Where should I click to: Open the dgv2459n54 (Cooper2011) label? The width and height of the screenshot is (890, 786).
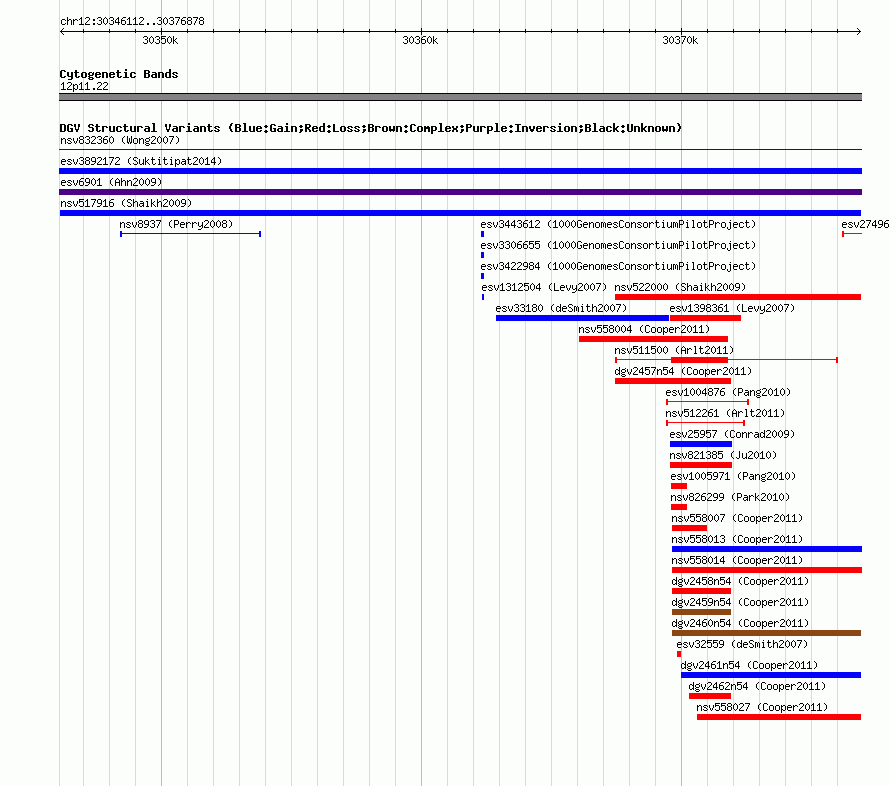click(740, 602)
